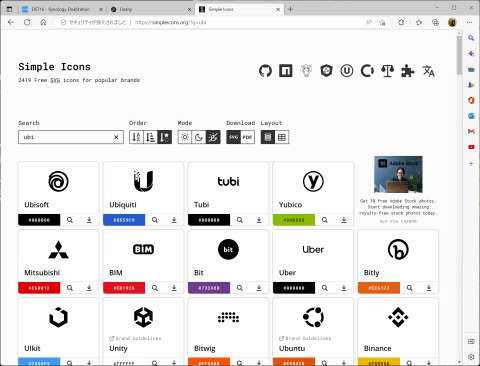View BIM icon details magnifier
480x366 pixels.
coord(155,288)
